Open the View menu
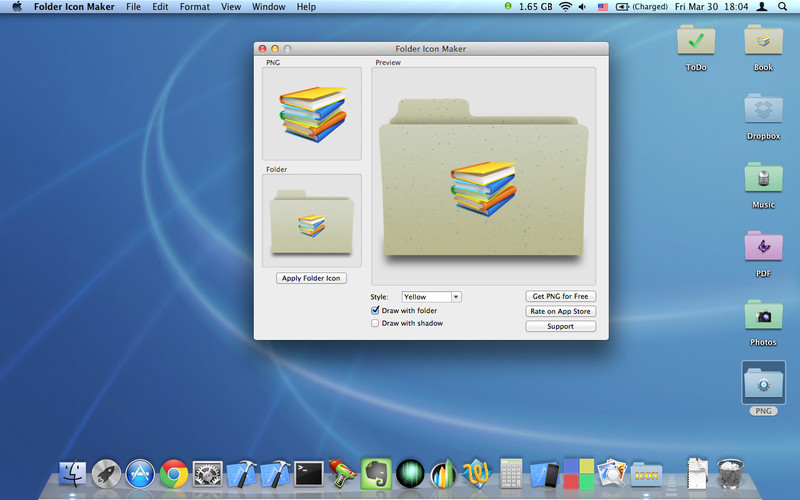The height and width of the screenshot is (500, 800). tap(231, 7)
